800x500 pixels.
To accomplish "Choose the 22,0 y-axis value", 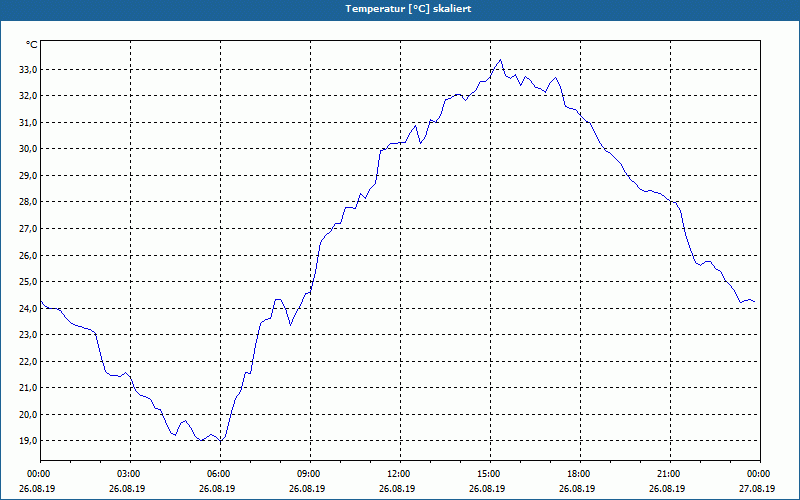I will [28, 361].
